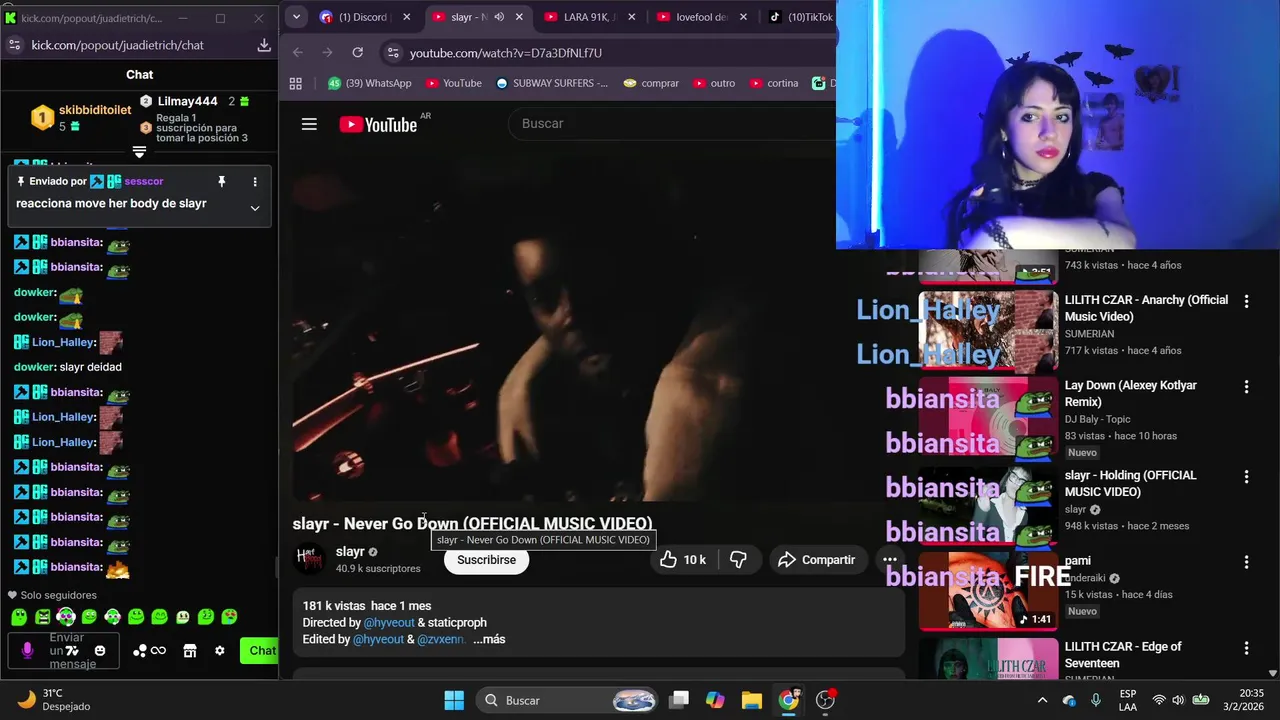Screen dimensions: 1280x720
Task: Open OBS Studio from the taskbar
Action: pyautogui.click(x=826, y=700)
